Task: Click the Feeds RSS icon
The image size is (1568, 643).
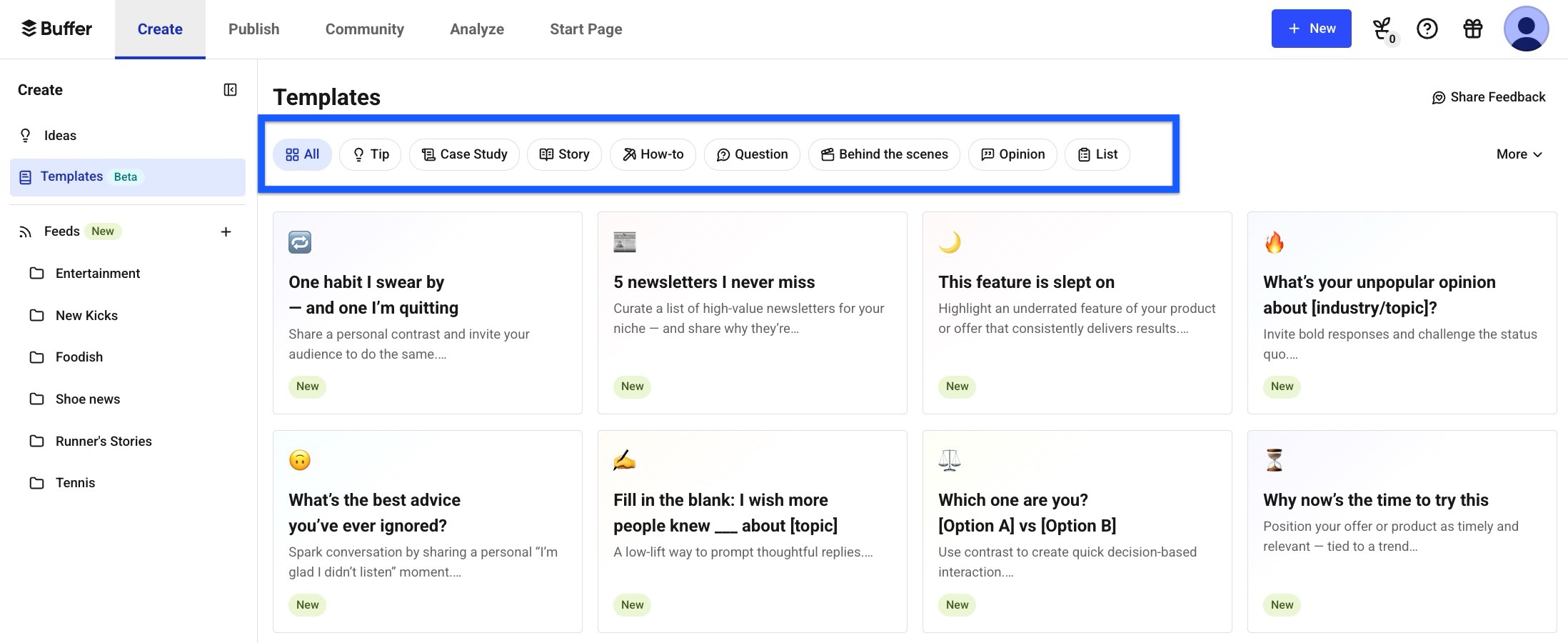Action: pyautogui.click(x=26, y=231)
